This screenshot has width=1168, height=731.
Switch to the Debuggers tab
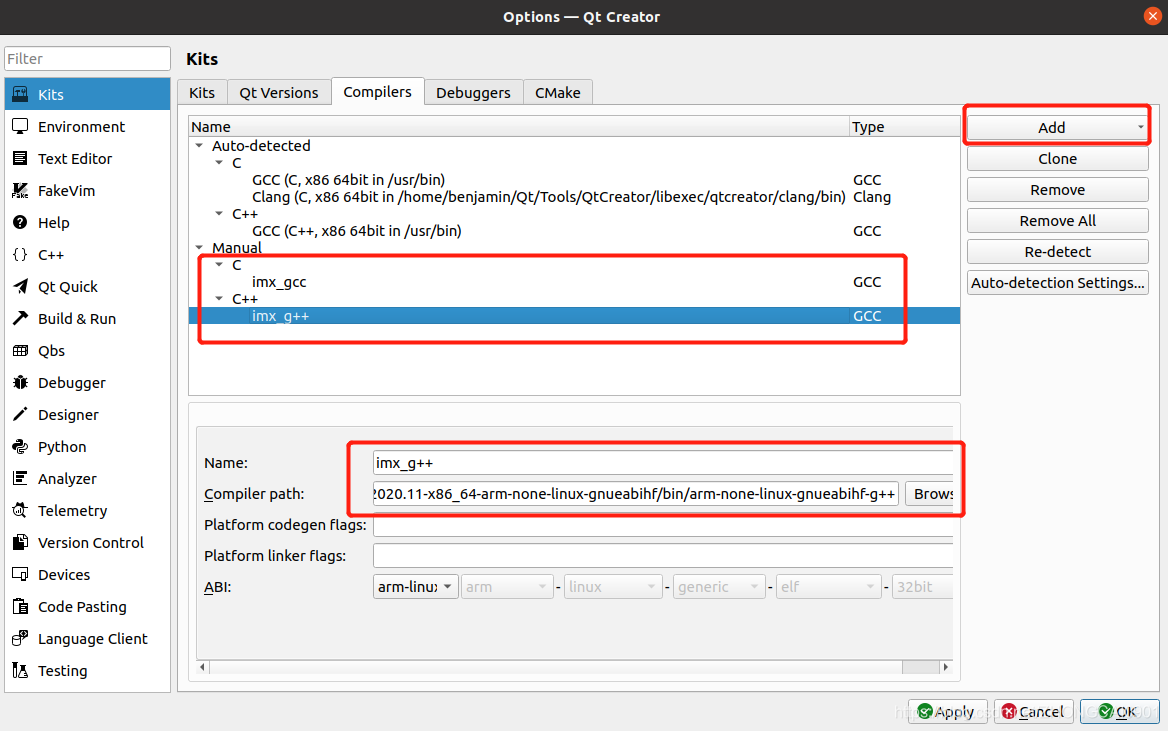coord(474,92)
